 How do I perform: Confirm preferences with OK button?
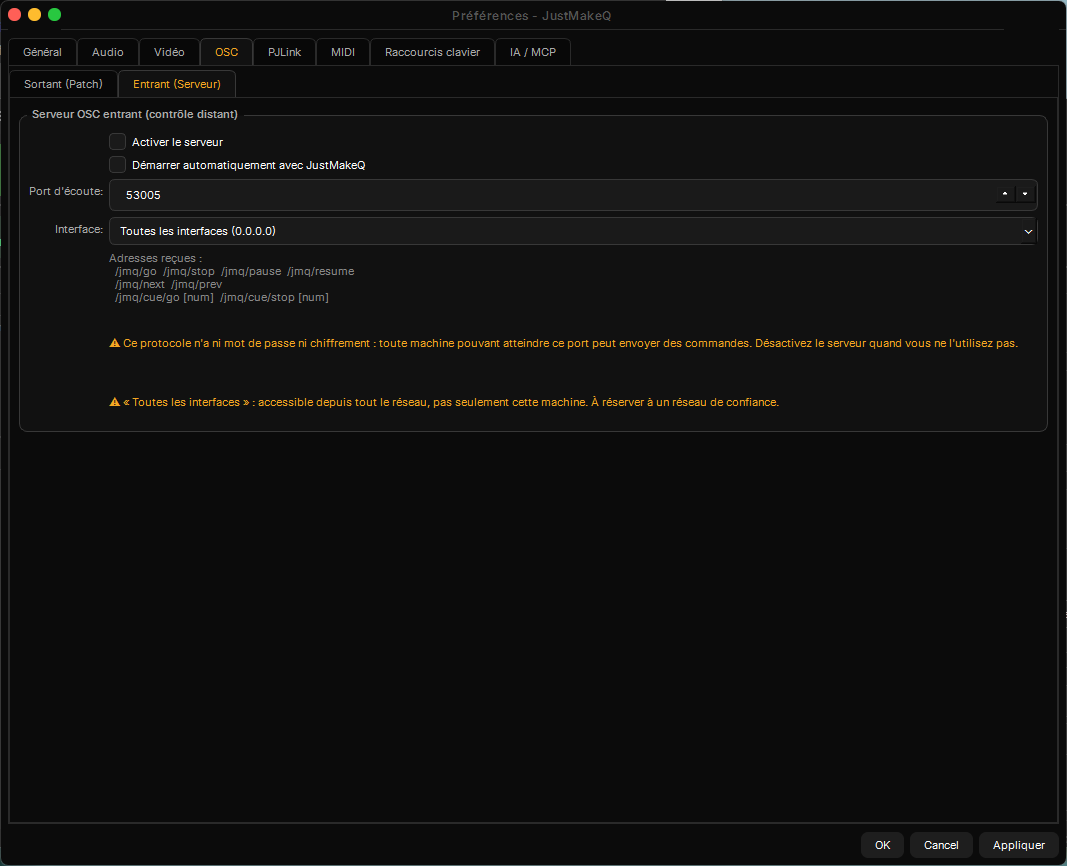[x=883, y=845]
